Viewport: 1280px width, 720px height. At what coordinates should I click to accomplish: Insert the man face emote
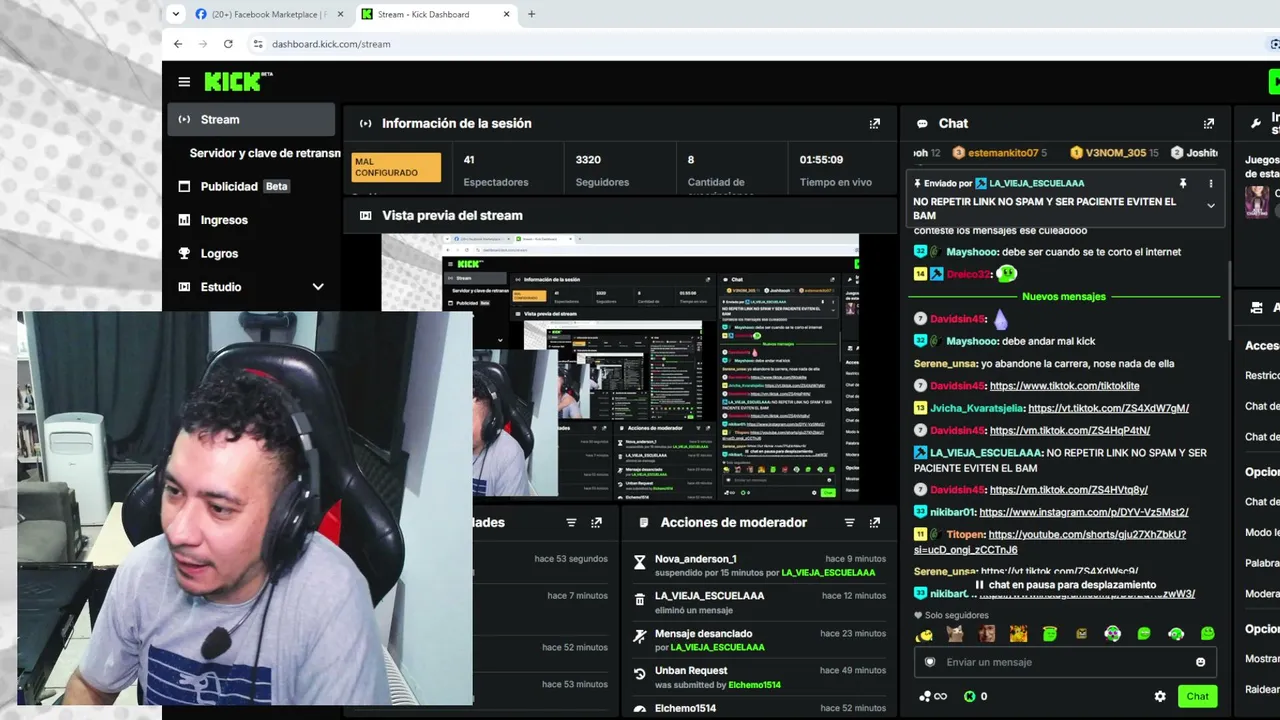pyautogui.click(x=987, y=634)
